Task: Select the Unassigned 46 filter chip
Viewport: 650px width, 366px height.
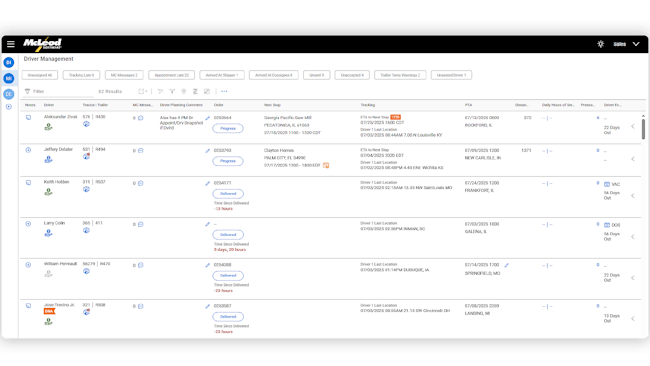Action: click(x=40, y=75)
